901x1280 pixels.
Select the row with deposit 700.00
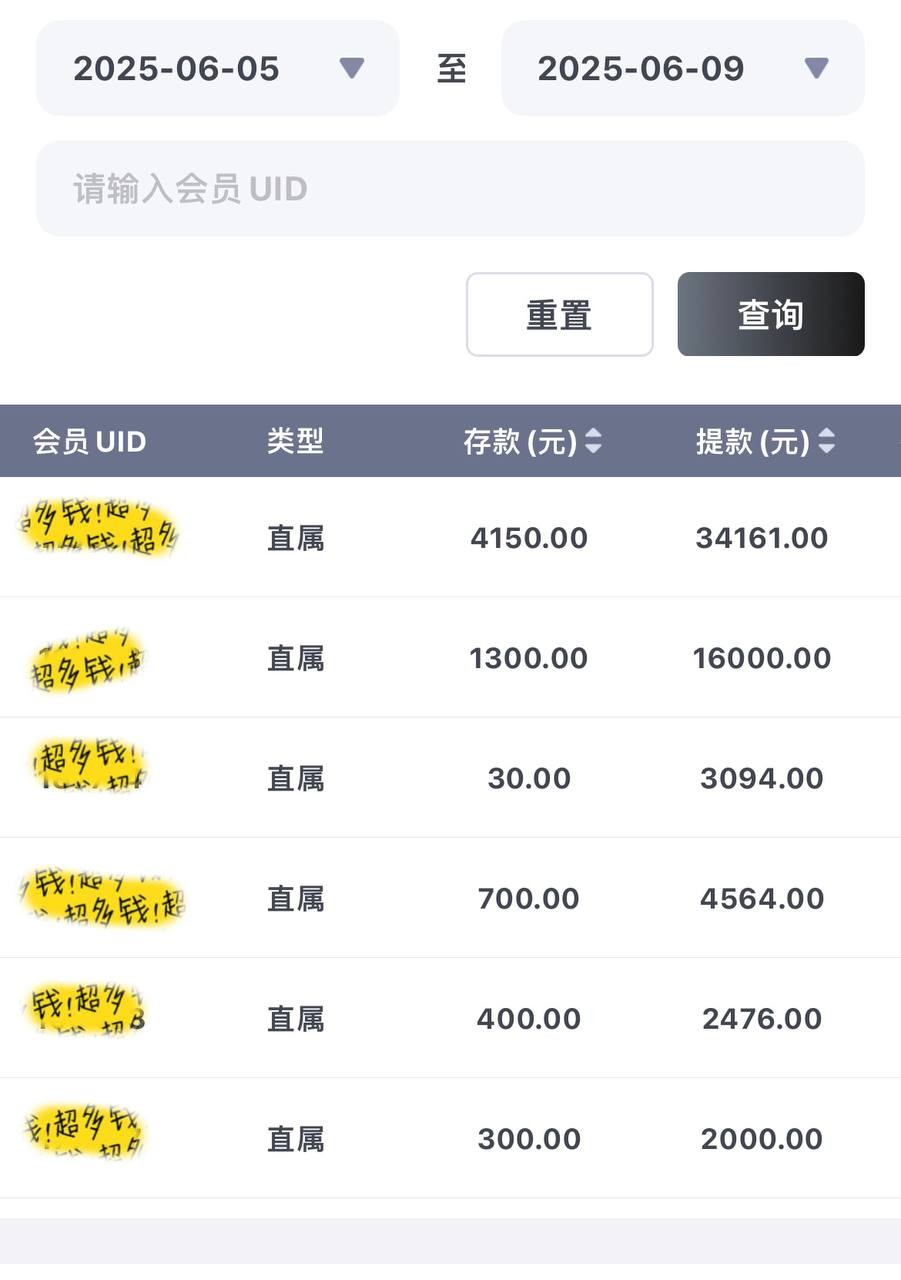pyautogui.click(x=450, y=898)
